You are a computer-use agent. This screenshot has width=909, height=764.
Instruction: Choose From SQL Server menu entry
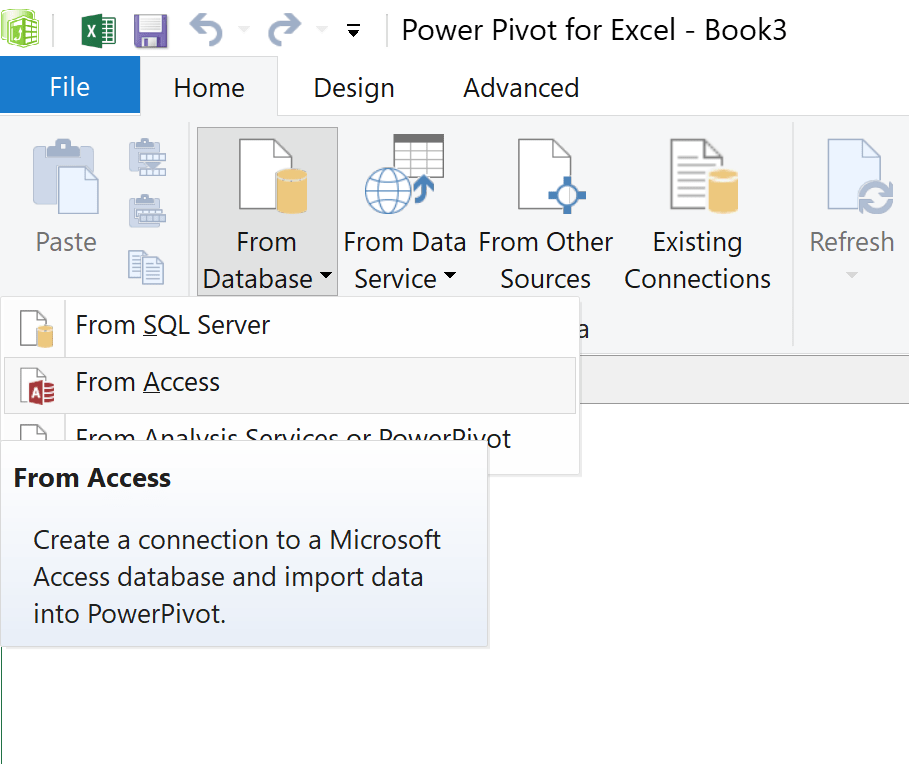(x=290, y=326)
